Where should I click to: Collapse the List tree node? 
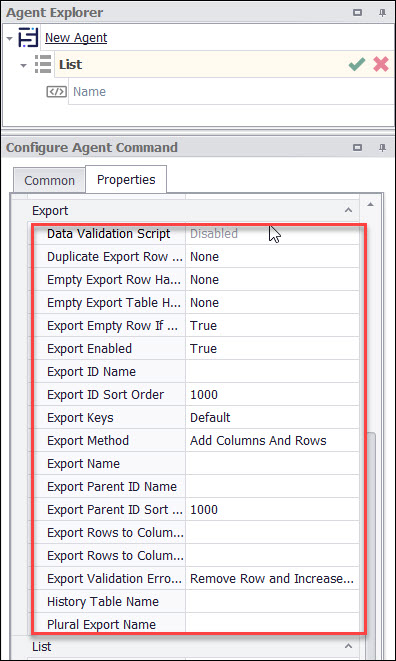24,65
